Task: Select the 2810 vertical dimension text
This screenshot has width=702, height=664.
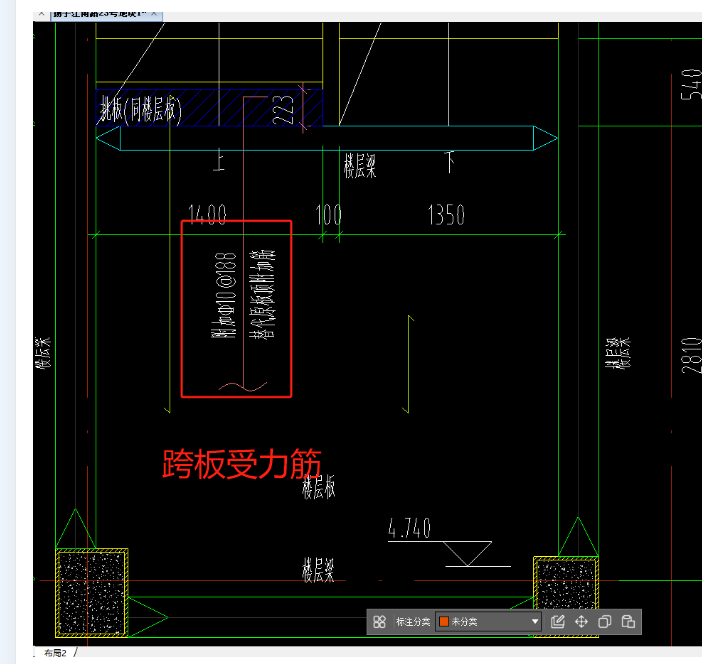Action: [x=691, y=356]
